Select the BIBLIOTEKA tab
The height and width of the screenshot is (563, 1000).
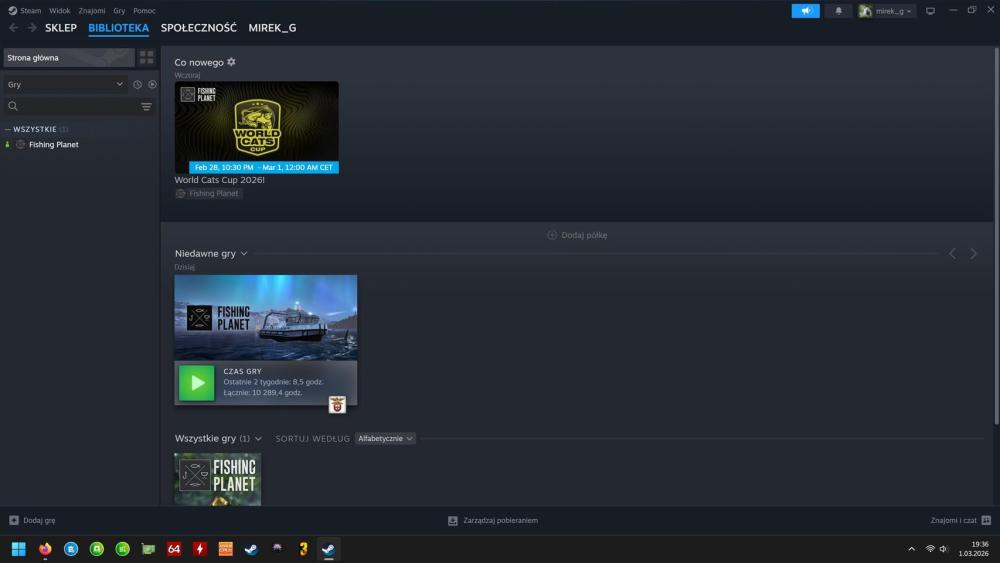point(119,28)
